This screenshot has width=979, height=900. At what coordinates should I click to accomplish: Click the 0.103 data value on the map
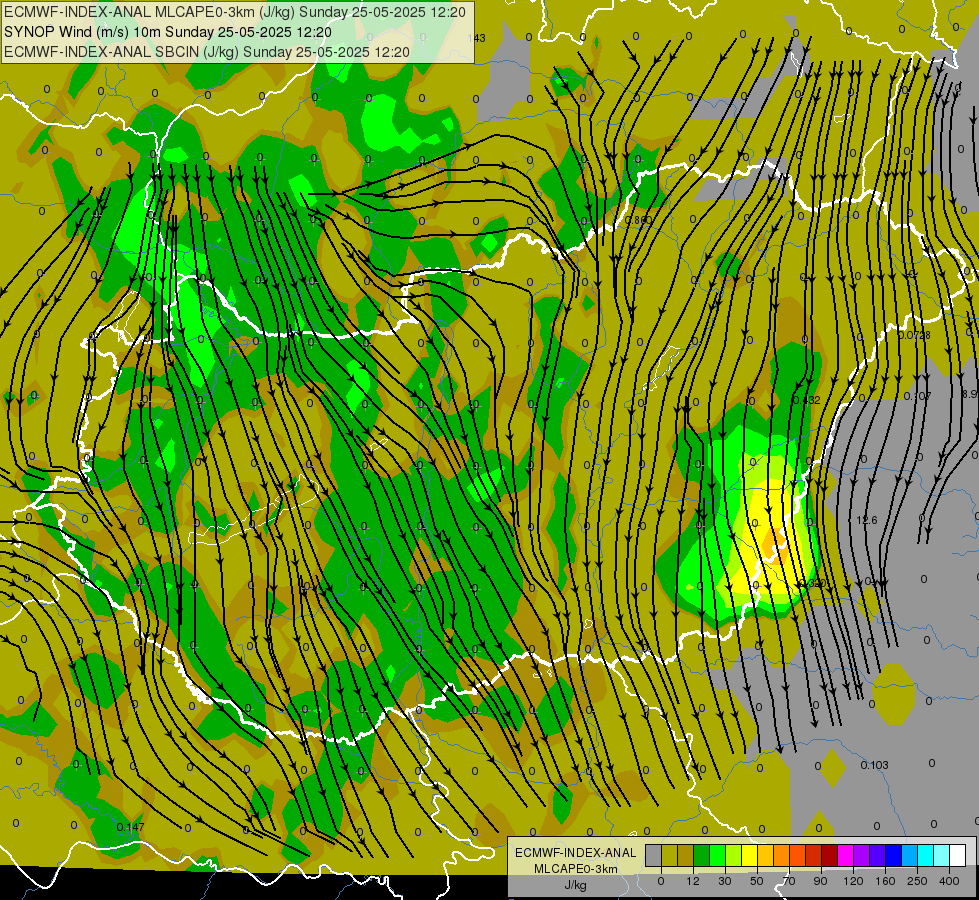pos(874,765)
